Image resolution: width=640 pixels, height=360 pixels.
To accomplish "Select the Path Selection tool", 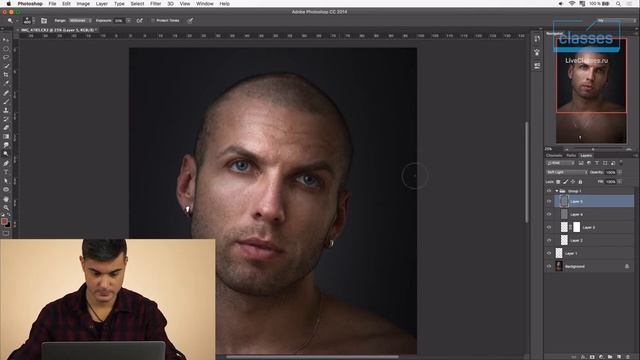I will (6, 181).
